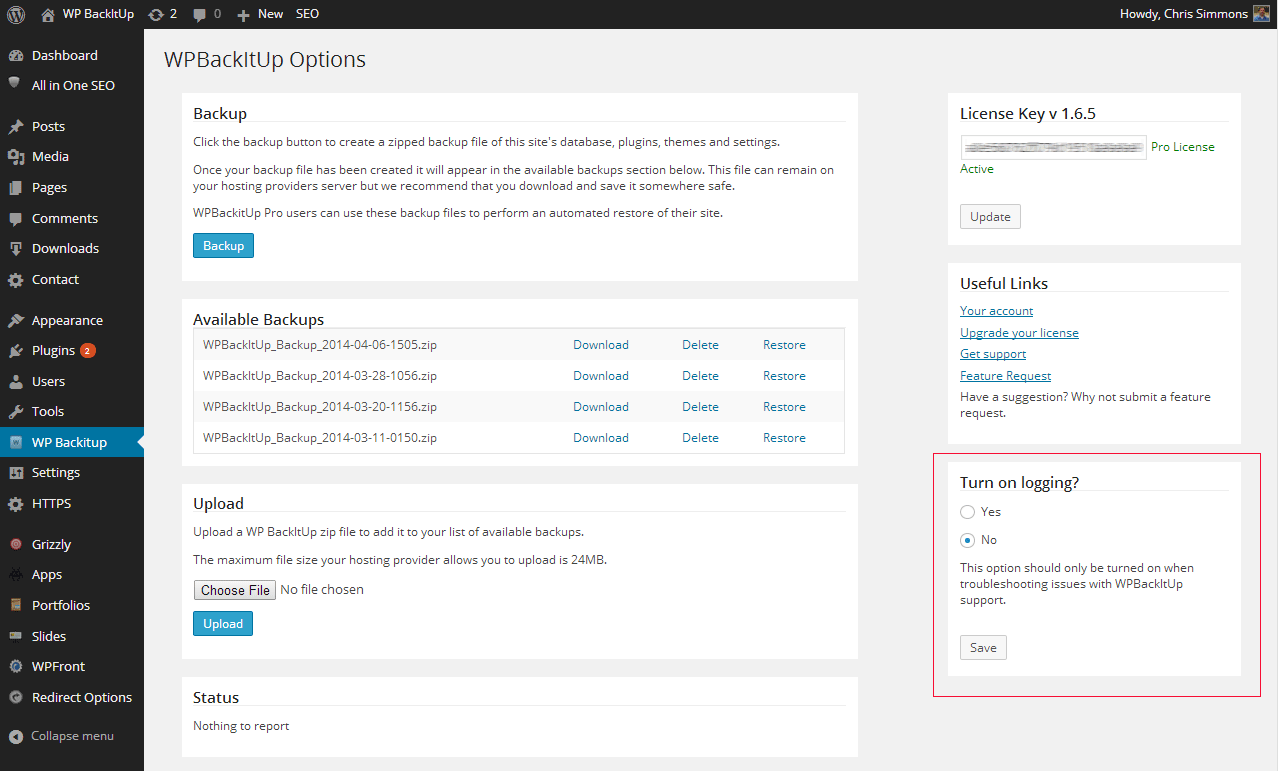
Task: Click the blue Upload button
Action: coord(223,624)
